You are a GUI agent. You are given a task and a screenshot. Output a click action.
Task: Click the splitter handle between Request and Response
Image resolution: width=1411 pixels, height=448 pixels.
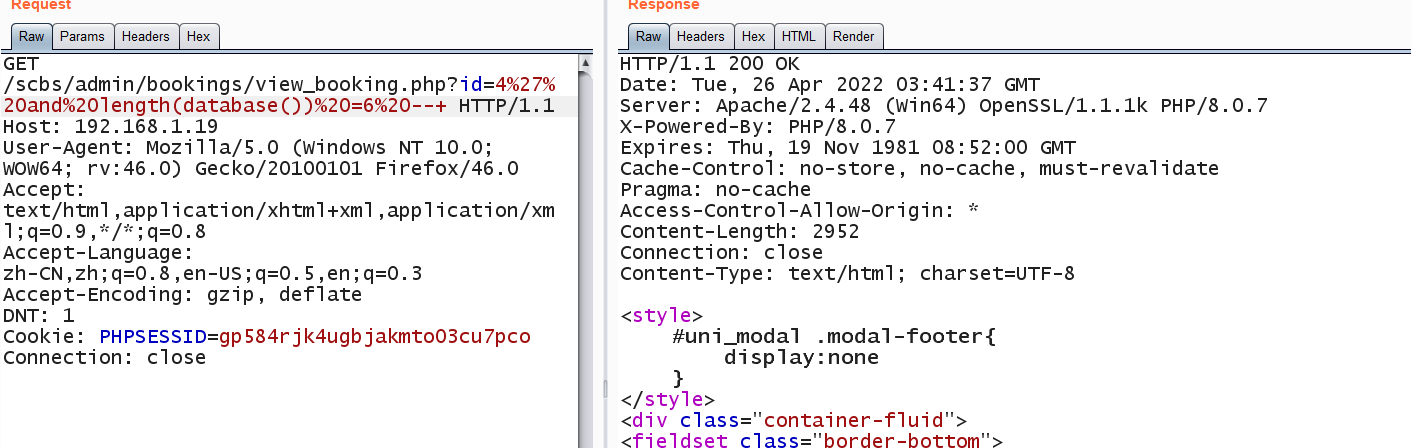[x=604, y=388]
